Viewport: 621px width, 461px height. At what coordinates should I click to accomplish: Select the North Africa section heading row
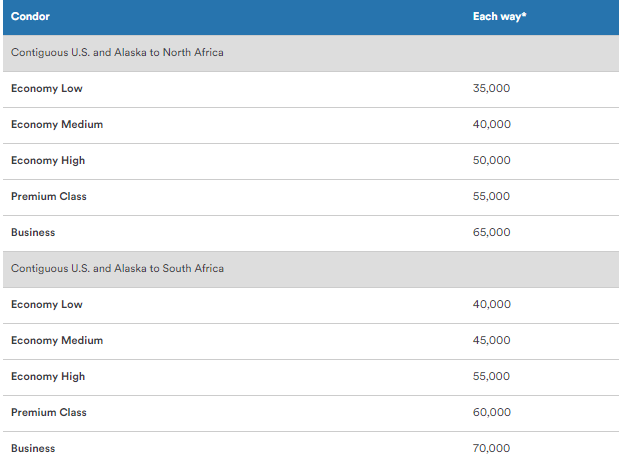tap(117, 52)
